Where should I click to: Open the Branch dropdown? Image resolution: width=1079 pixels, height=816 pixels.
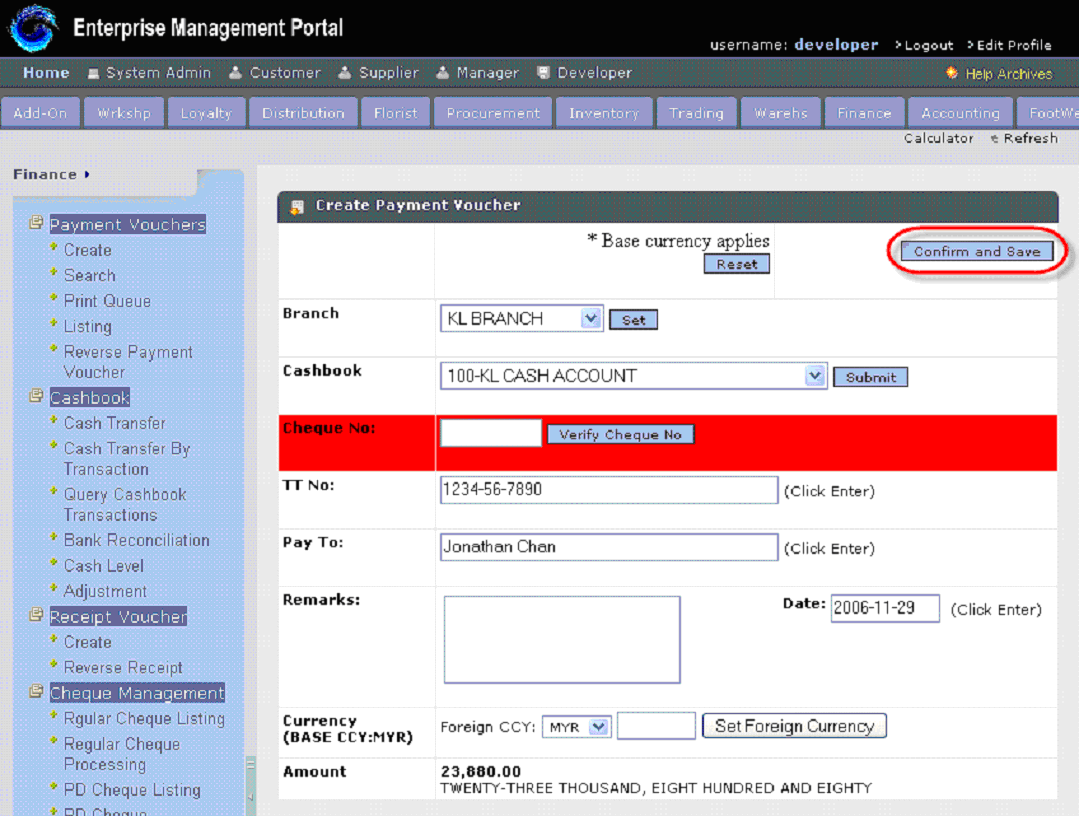(x=590, y=319)
